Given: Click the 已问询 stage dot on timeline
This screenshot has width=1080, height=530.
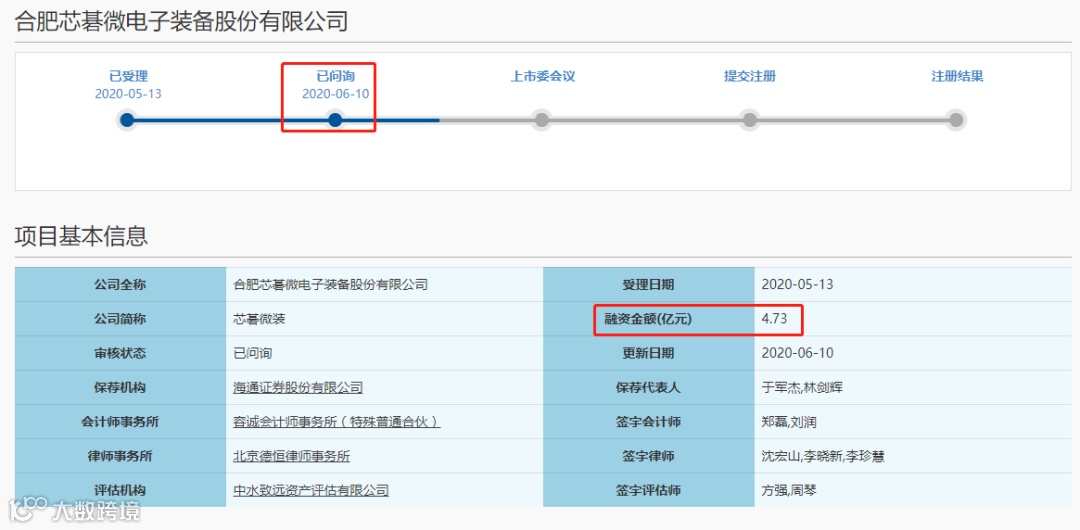Looking at the screenshot, I should 335,120.
